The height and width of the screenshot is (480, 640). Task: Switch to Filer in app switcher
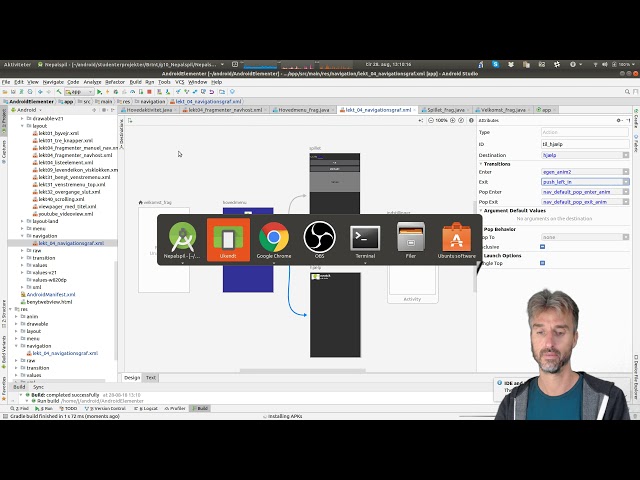(411, 240)
